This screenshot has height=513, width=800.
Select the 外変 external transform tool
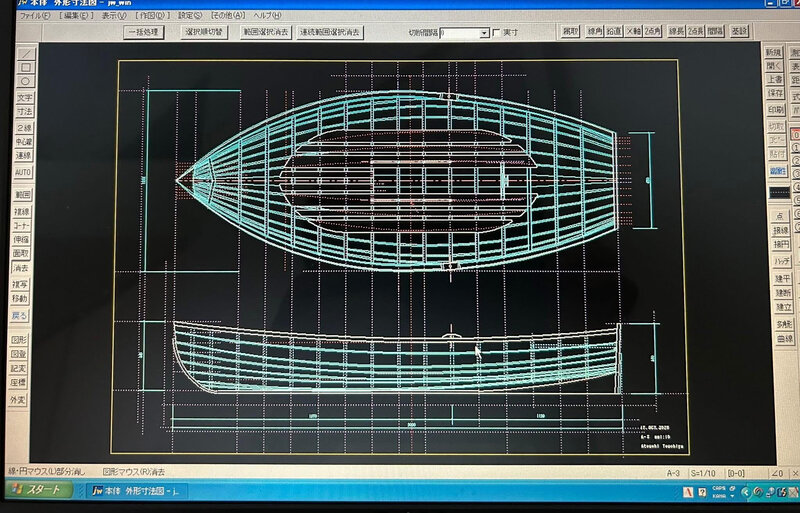point(17,400)
